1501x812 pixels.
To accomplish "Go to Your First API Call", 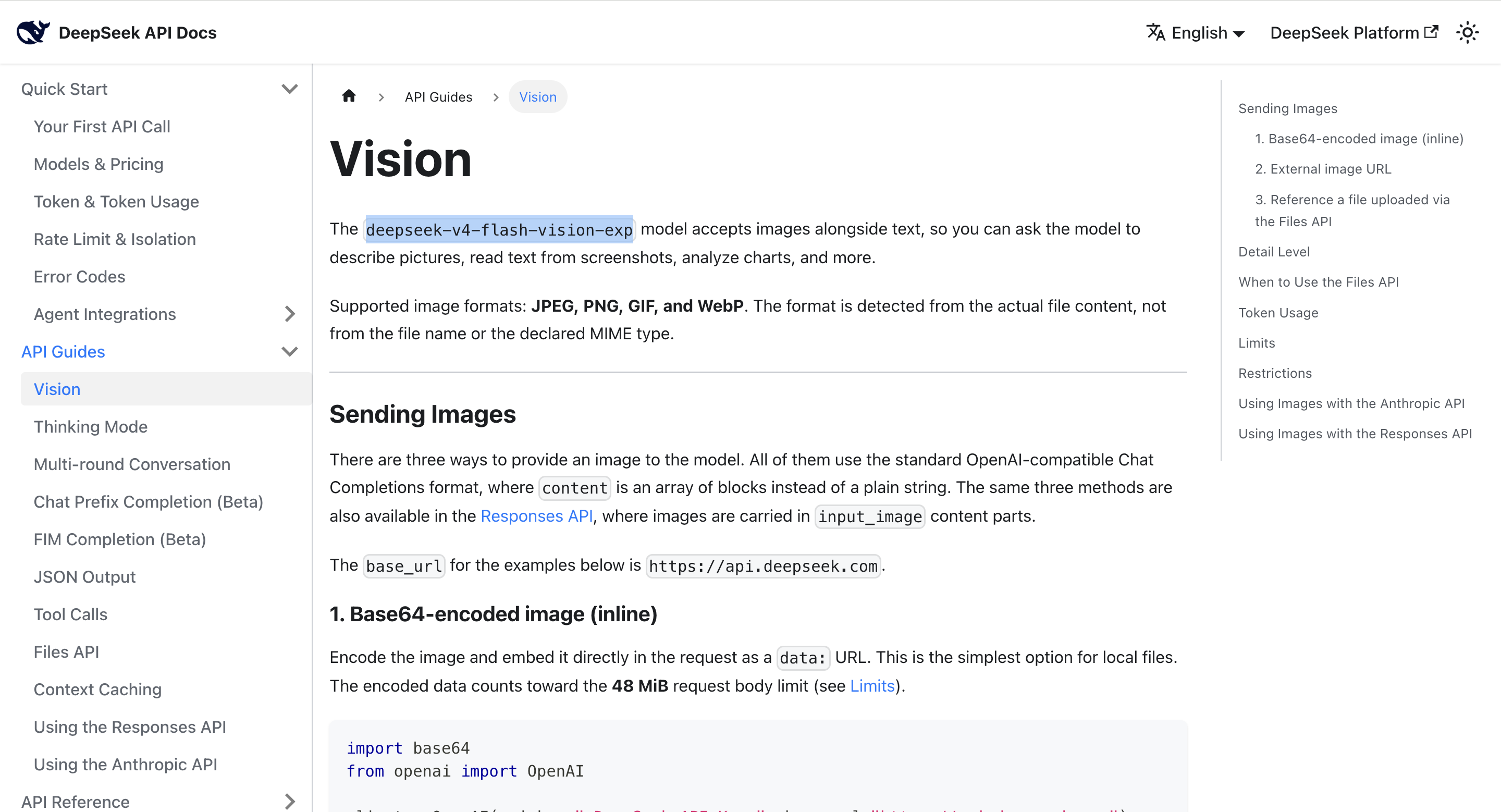I will click(102, 127).
